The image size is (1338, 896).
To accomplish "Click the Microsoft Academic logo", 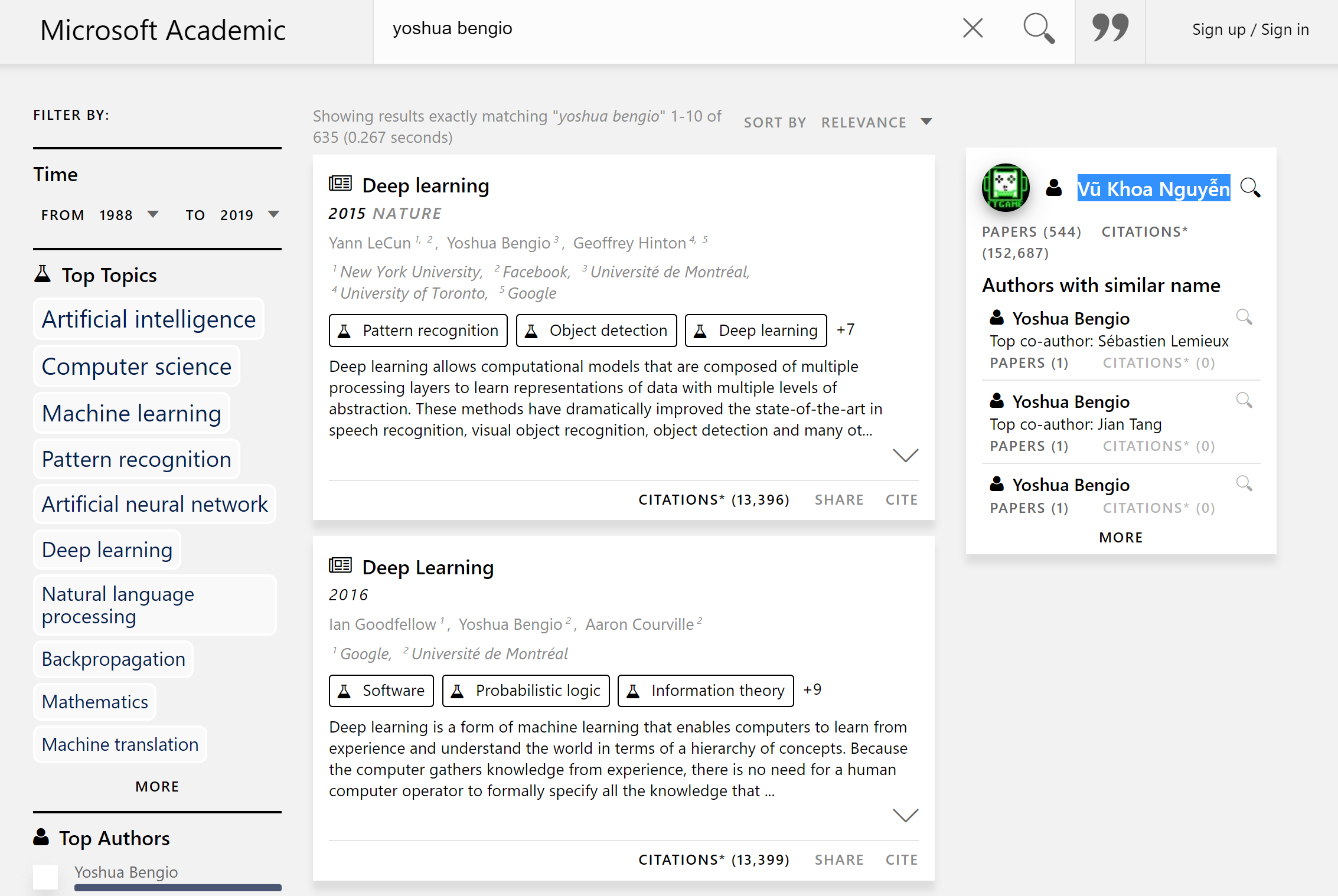I will (x=163, y=30).
